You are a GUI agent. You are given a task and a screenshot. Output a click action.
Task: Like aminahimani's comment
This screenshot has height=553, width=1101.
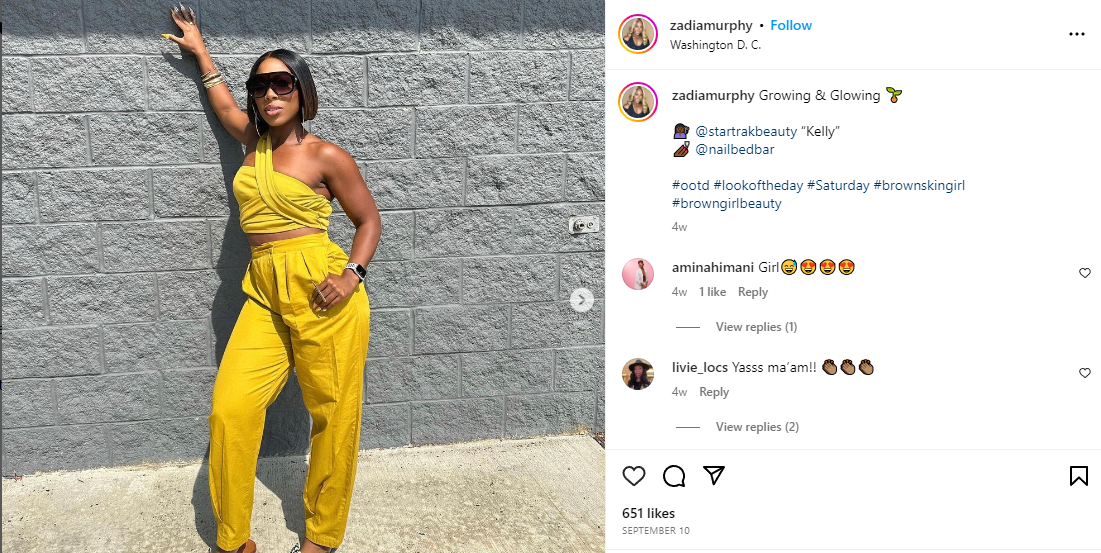point(1084,273)
